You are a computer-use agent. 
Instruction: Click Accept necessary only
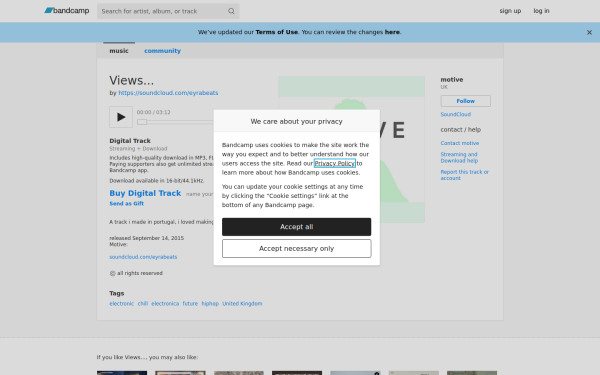pos(297,248)
